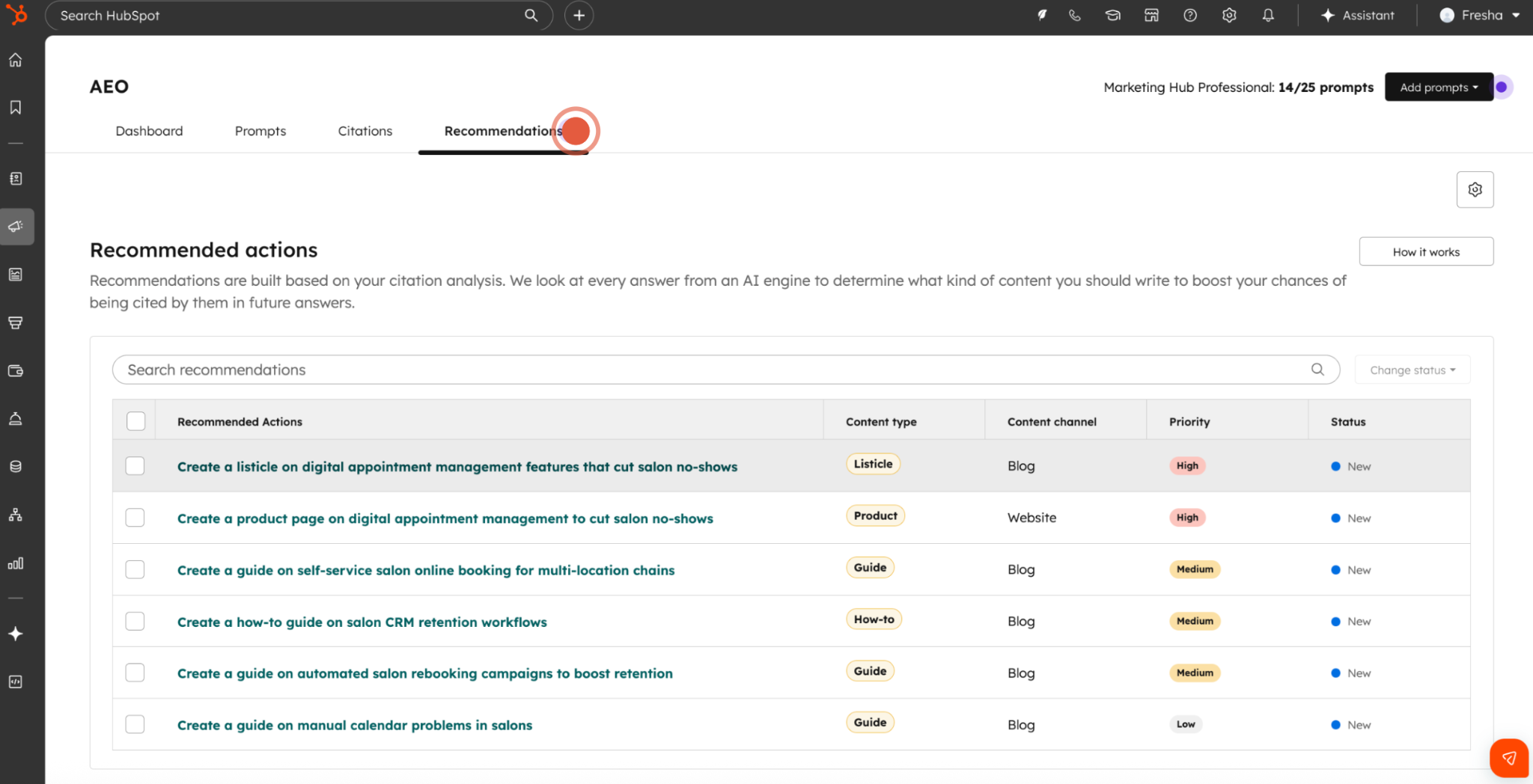This screenshot has width=1533, height=784.
Task: Open the Marketing megaphone sidebar icon
Action: click(16, 227)
